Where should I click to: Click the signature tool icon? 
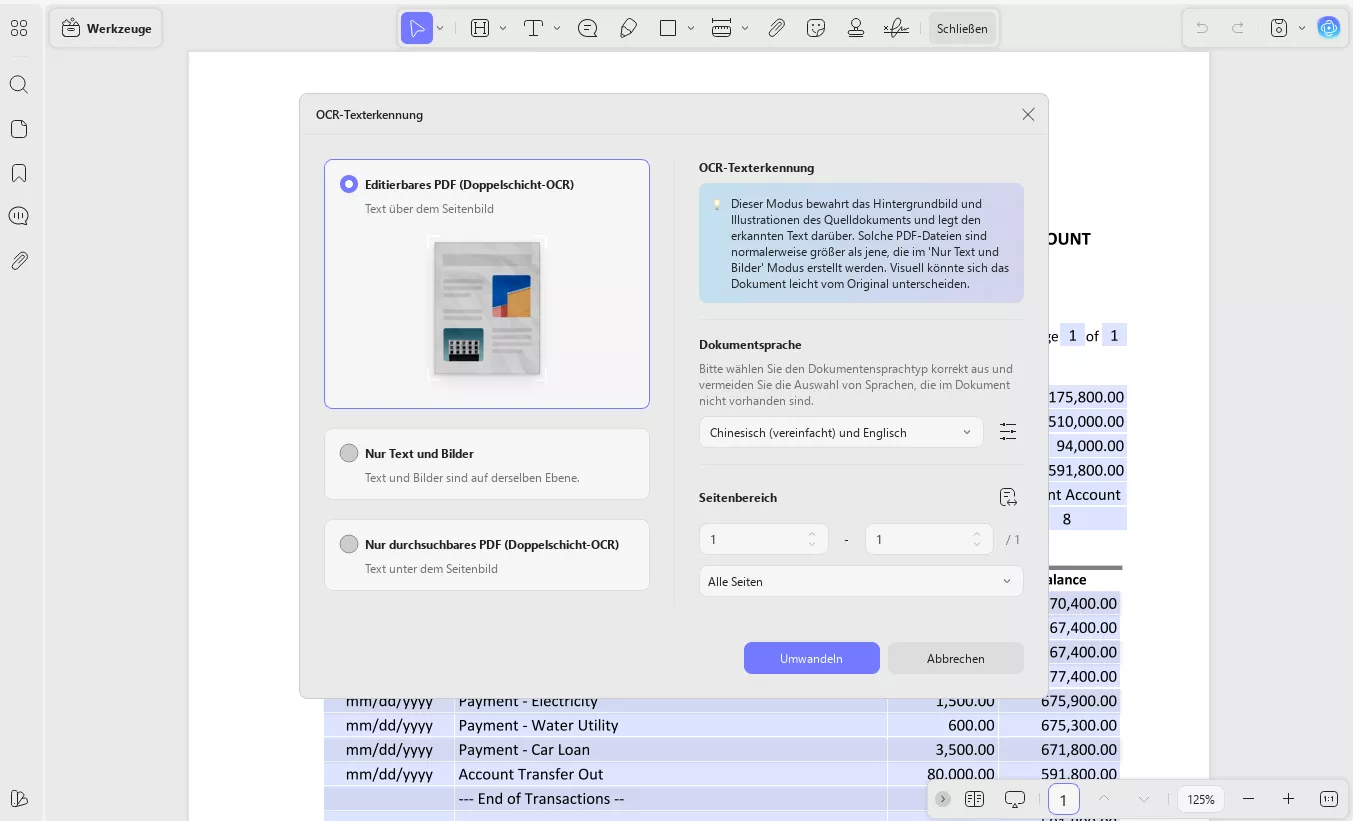(896, 28)
